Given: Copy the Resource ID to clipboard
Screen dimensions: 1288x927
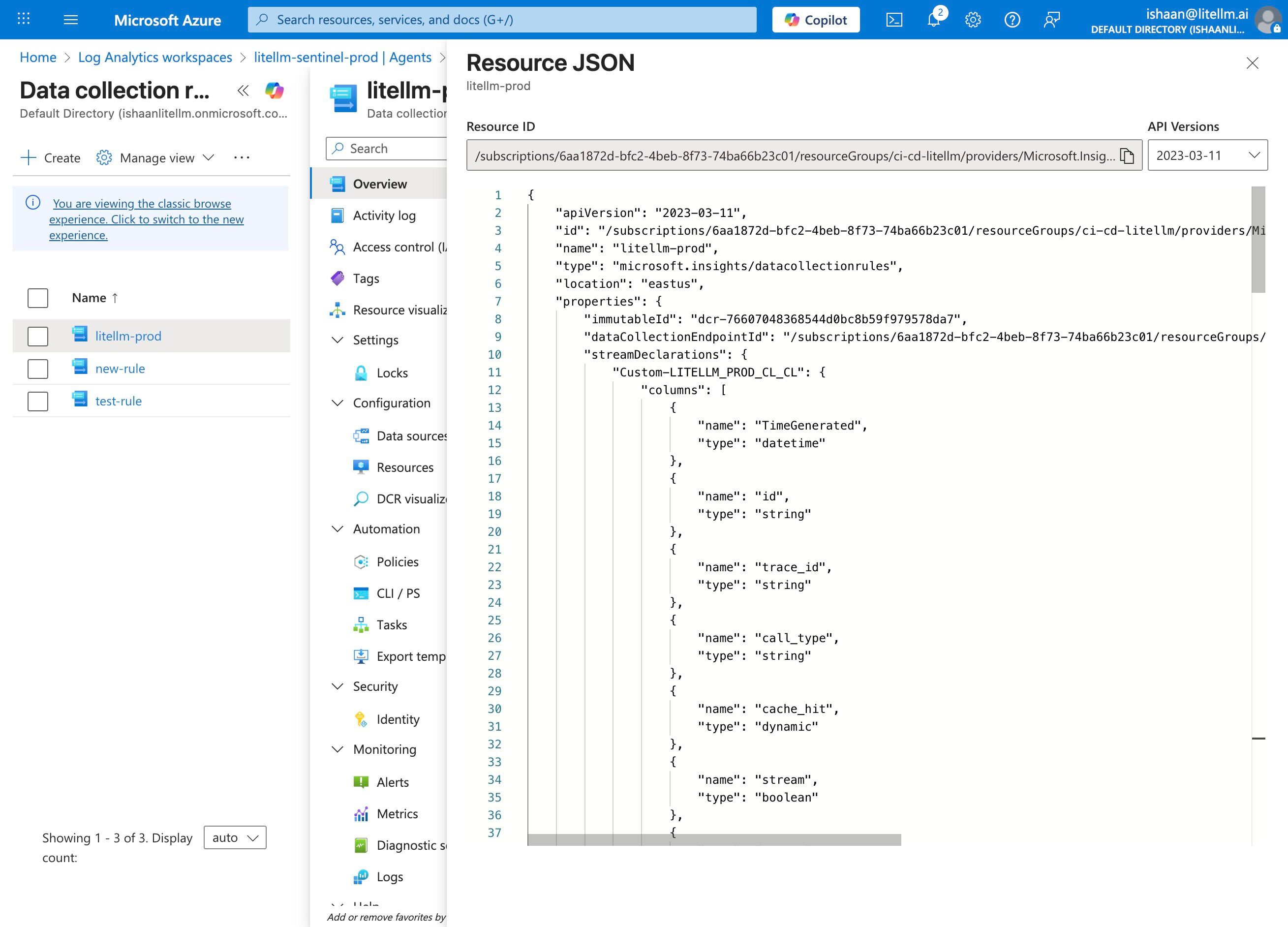Looking at the screenshot, I should [1127, 155].
